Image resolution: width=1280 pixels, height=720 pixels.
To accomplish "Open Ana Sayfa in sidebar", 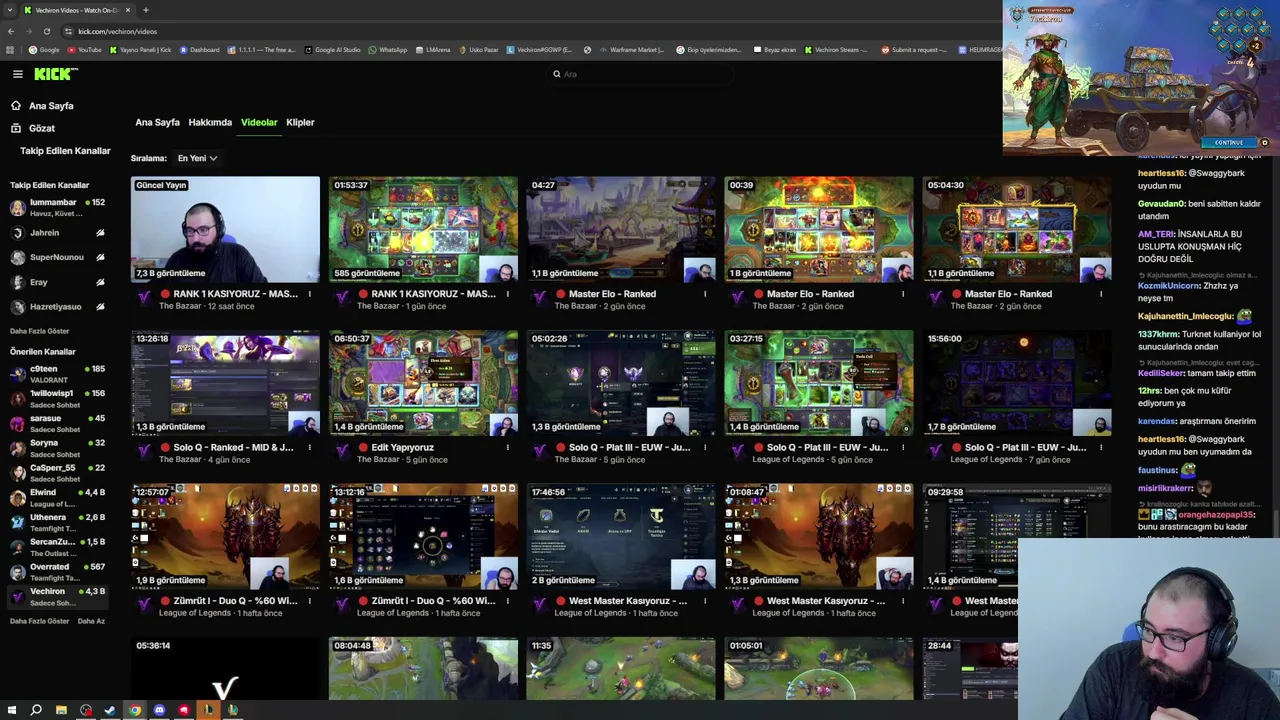I will 51,106.
